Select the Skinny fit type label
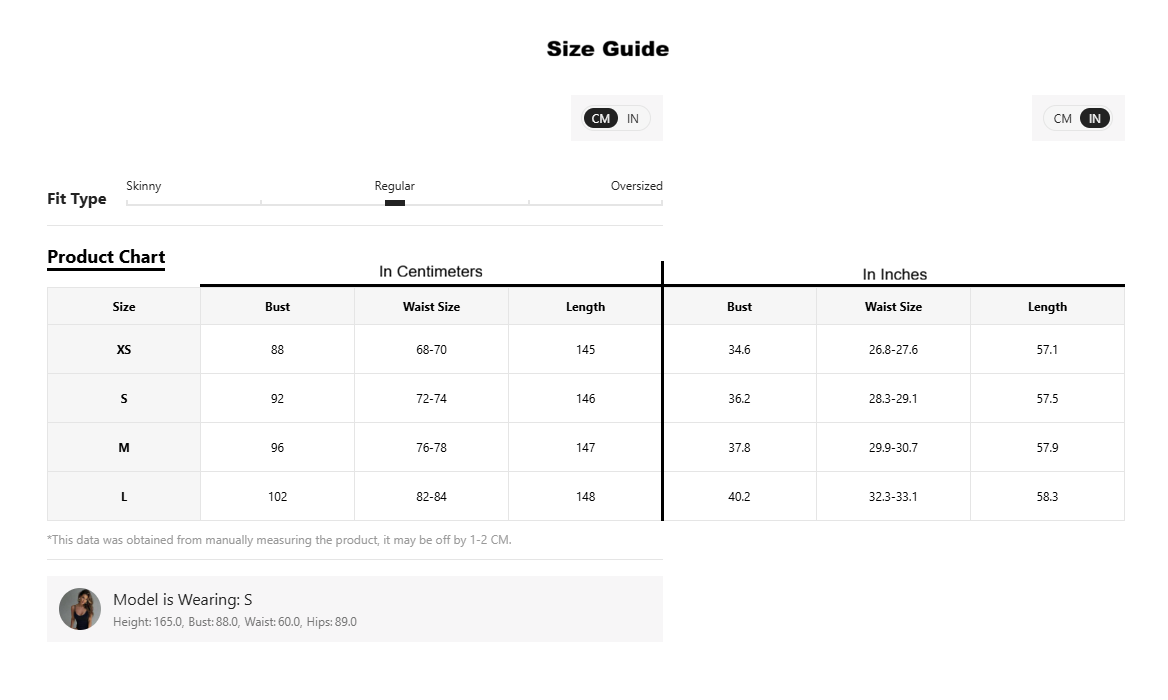This screenshot has height=700, width=1168. click(x=144, y=186)
